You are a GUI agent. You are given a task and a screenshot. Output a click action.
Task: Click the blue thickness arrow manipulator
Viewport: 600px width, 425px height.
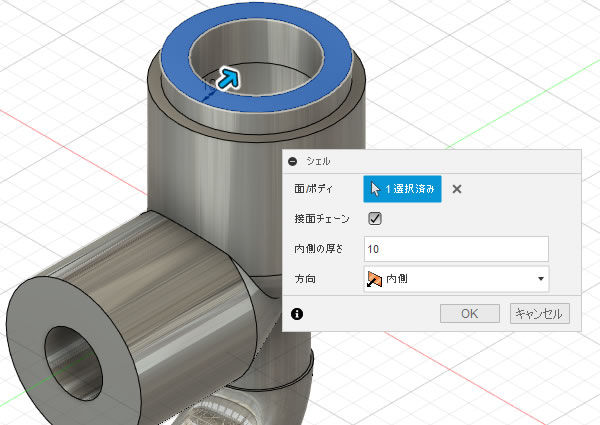tap(228, 79)
